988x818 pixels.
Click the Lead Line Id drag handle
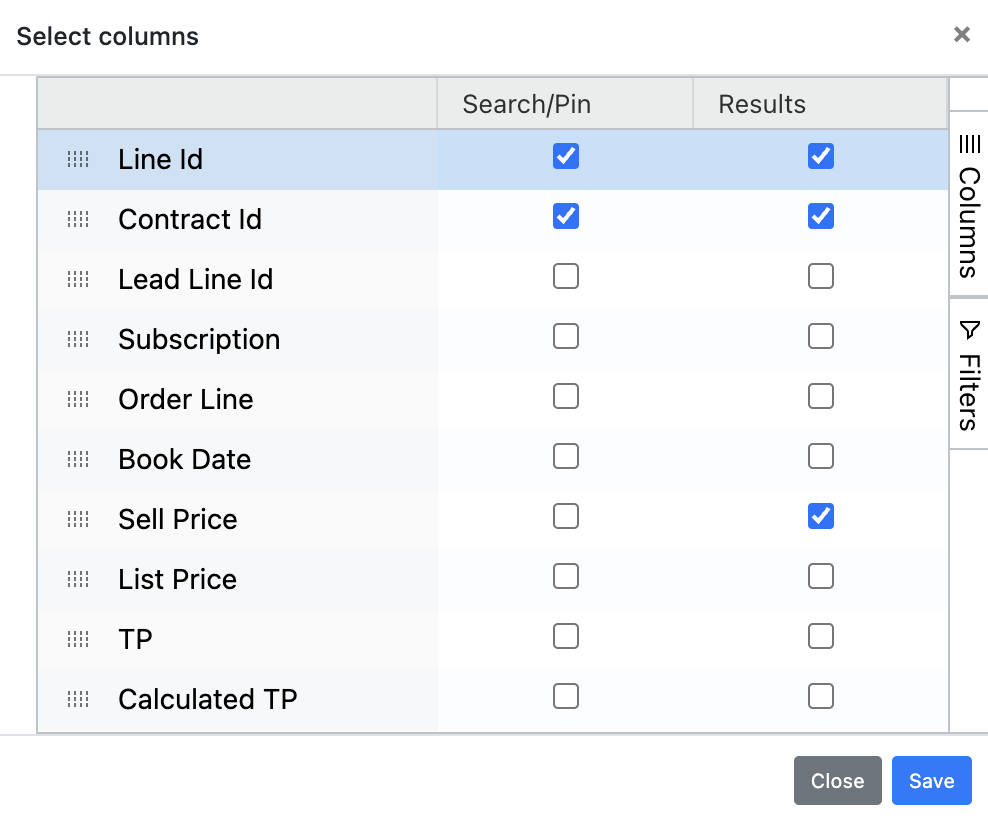tap(78, 279)
